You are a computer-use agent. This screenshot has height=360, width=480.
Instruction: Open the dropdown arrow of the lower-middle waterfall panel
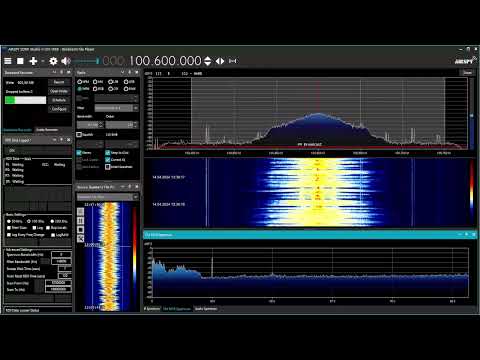[x=122, y=187]
